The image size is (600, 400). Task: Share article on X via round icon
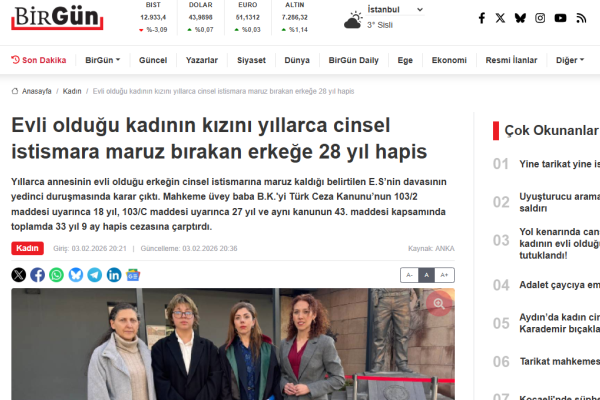pyautogui.click(x=18, y=275)
